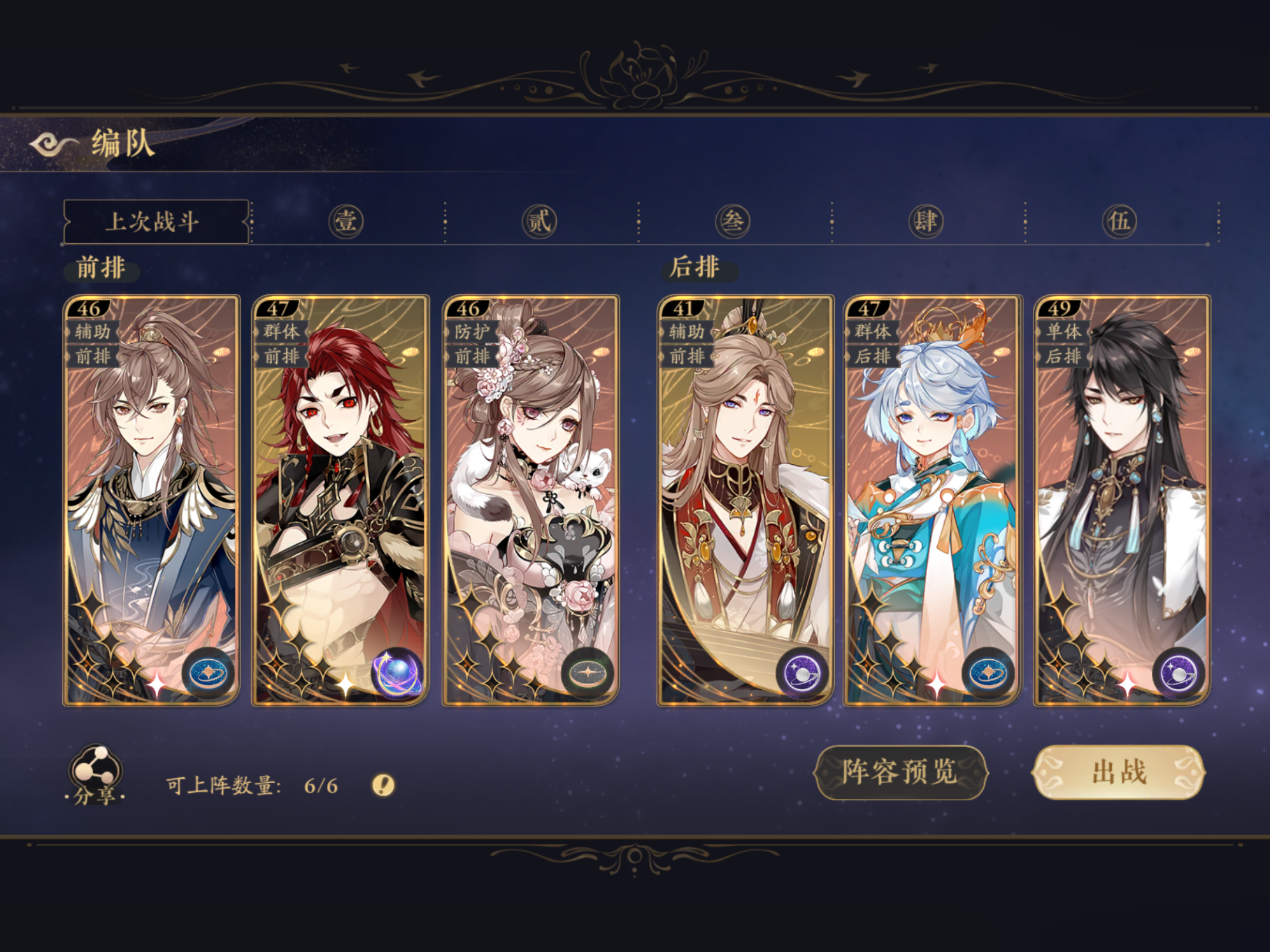Tap the 出战 battle button
This screenshot has height=952, width=1270.
pyautogui.click(x=1119, y=772)
